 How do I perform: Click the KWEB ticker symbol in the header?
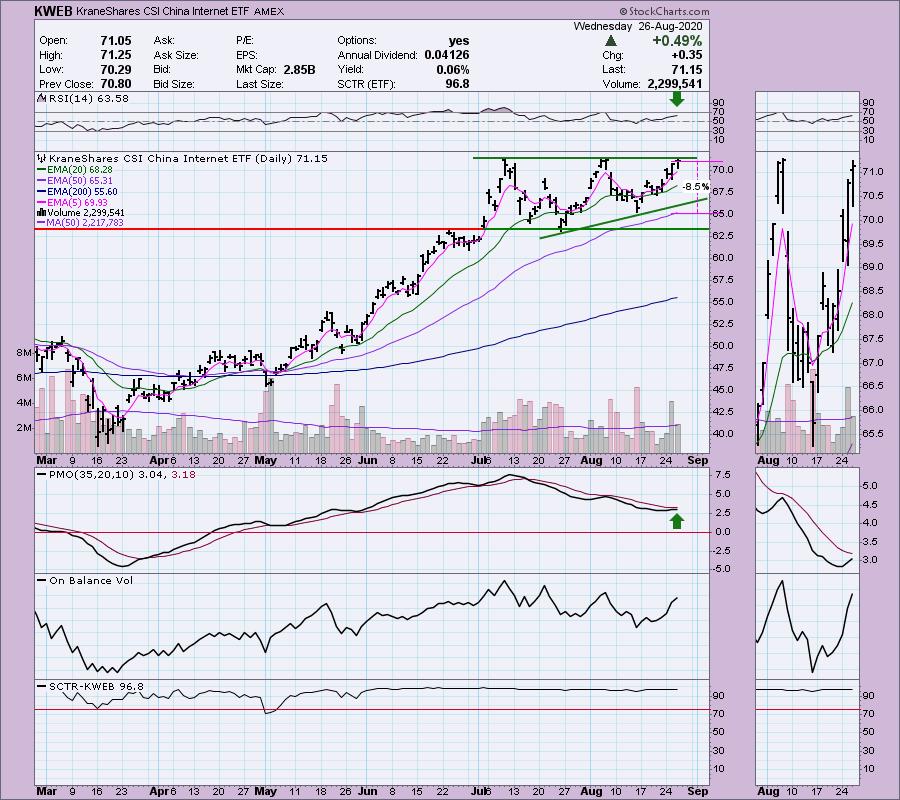tap(53, 11)
